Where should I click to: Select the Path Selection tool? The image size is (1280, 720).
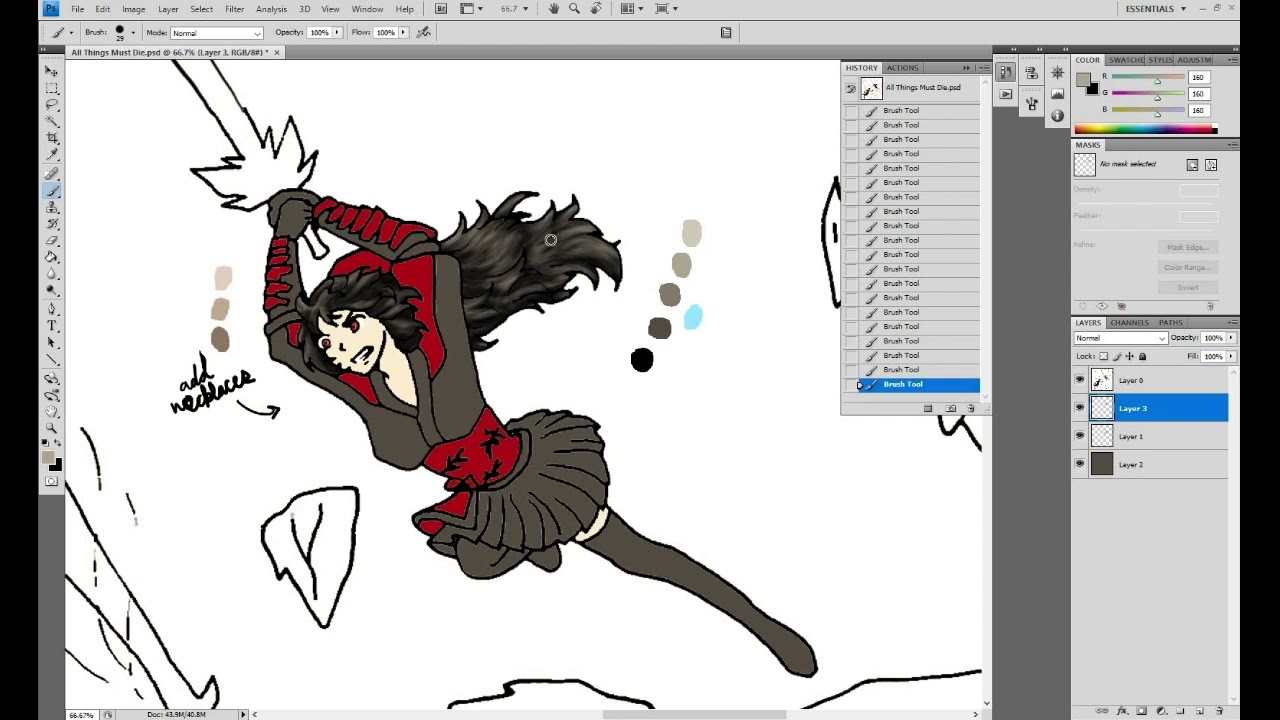coord(52,343)
